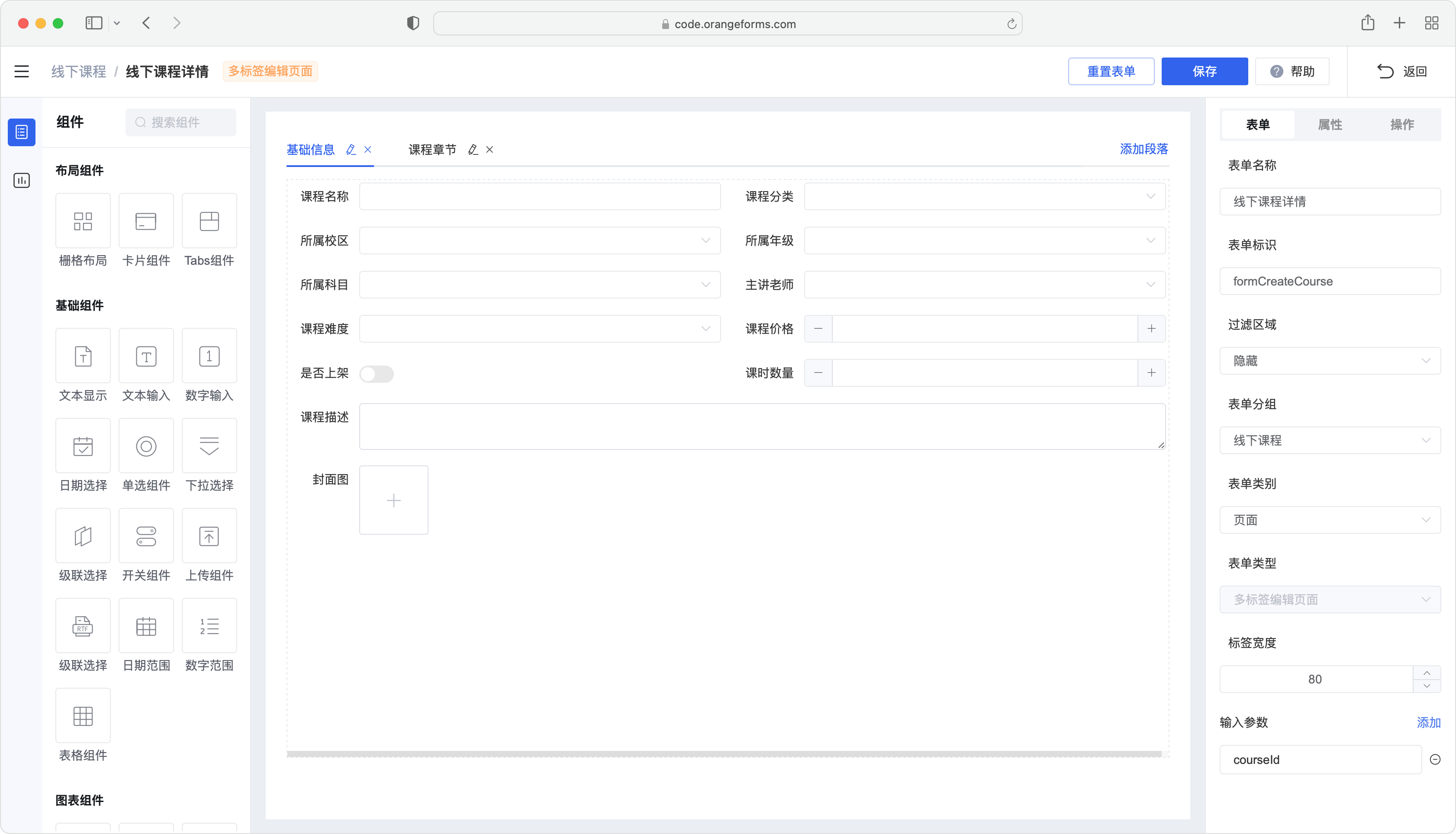This screenshot has height=834, width=1456.
Task: Pick the 日期范围 date range component
Action: [x=146, y=625]
